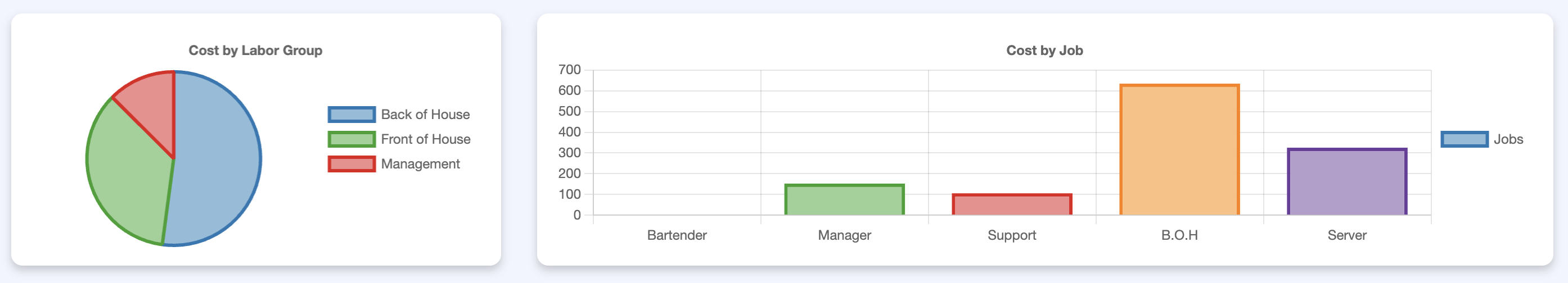This screenshot has width=1568, height=283.
Task: Click the red Support bar
Action: tap(1012, 204)
